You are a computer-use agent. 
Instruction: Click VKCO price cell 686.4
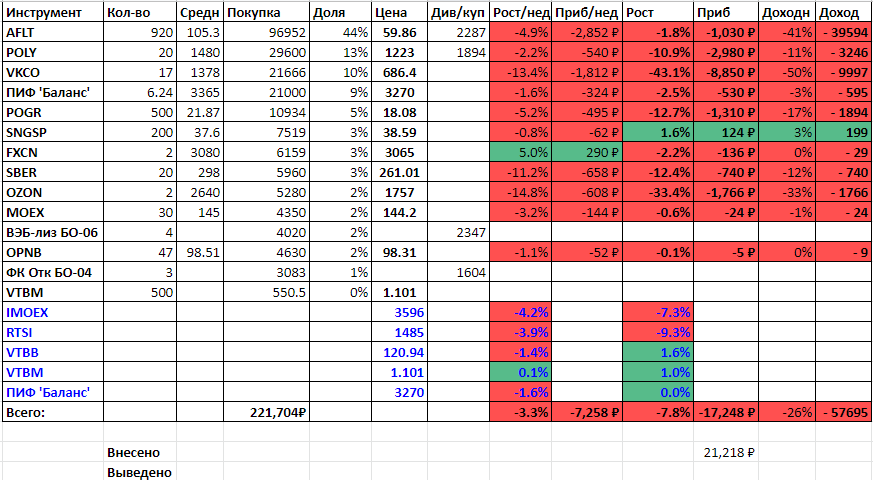point(399,72)
